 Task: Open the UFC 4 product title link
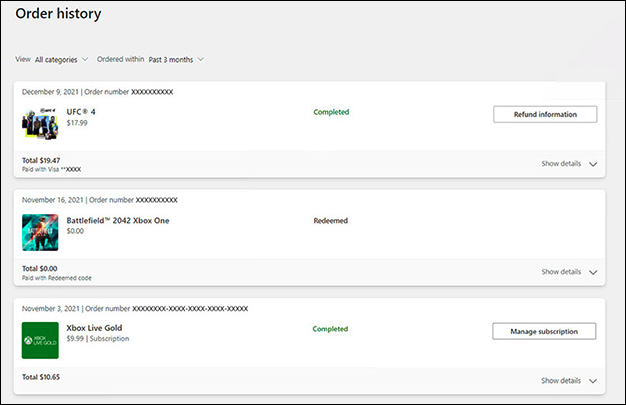(x=80, y=112)
